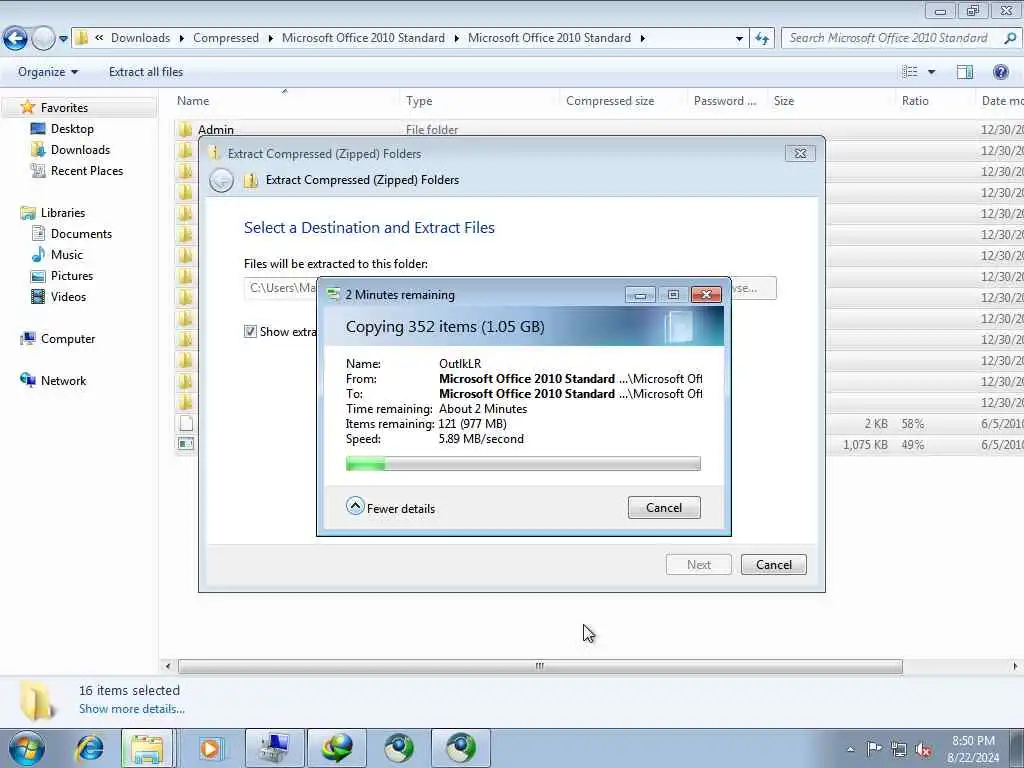Expand arrow after Compressed breadcrumb

pyautogui.click(x=270, y=39)
